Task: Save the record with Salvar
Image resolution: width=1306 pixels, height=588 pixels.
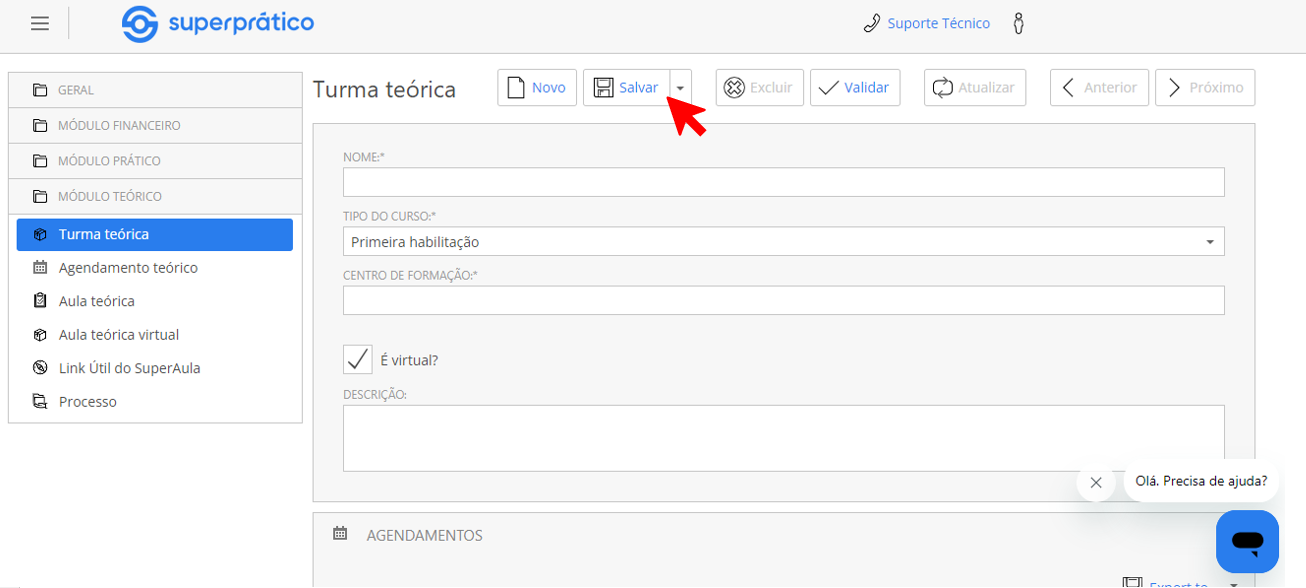Action: [x=627, y=88]
